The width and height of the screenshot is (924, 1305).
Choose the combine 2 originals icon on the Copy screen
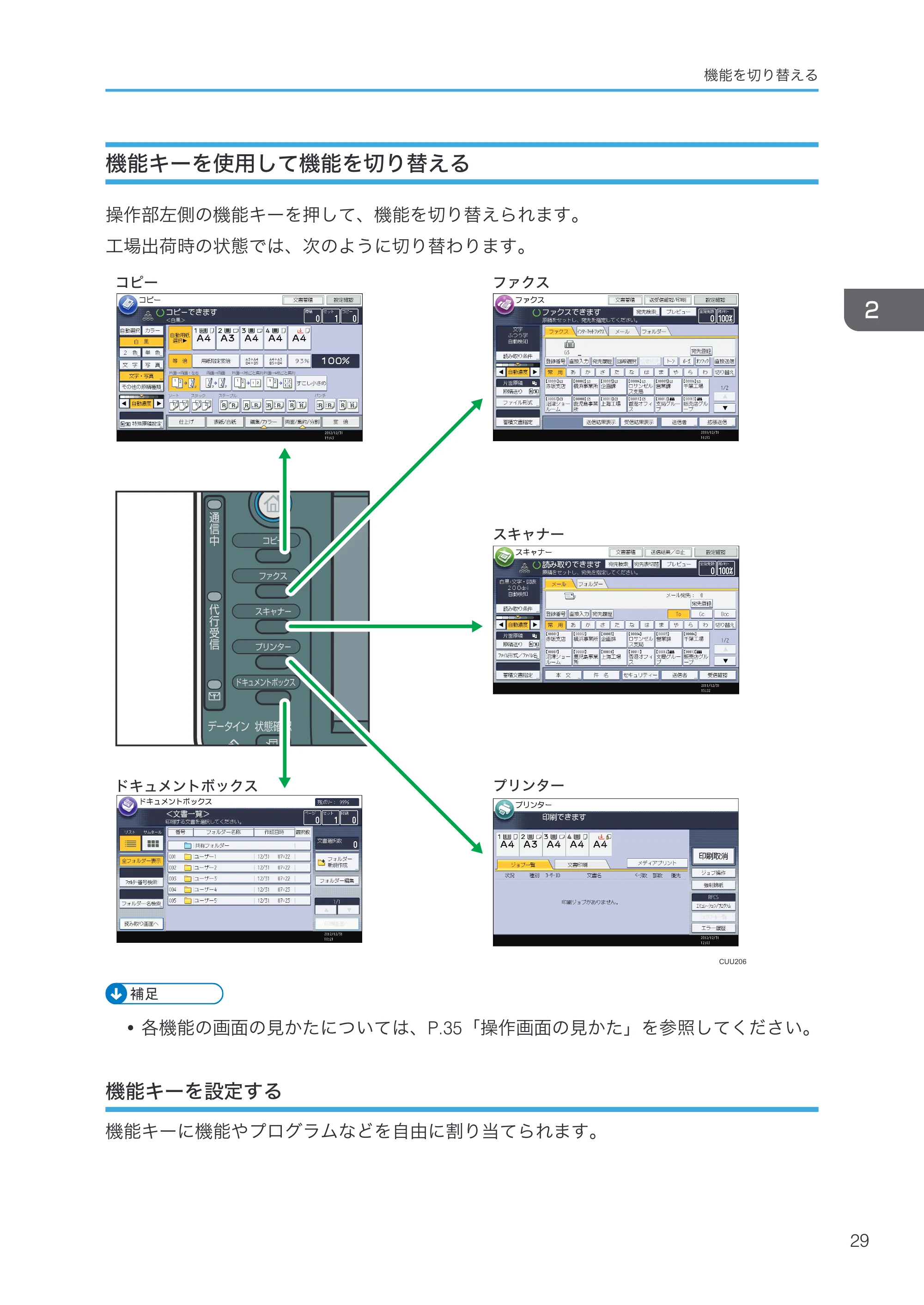tap(248, 383)
